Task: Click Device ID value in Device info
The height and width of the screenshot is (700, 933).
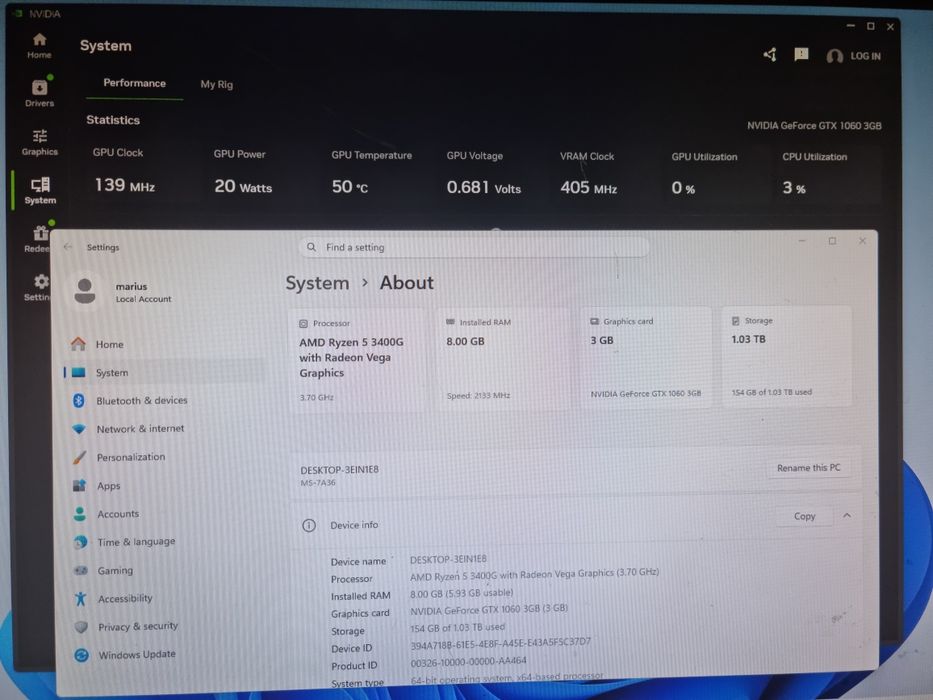Action: click(500, 643)
